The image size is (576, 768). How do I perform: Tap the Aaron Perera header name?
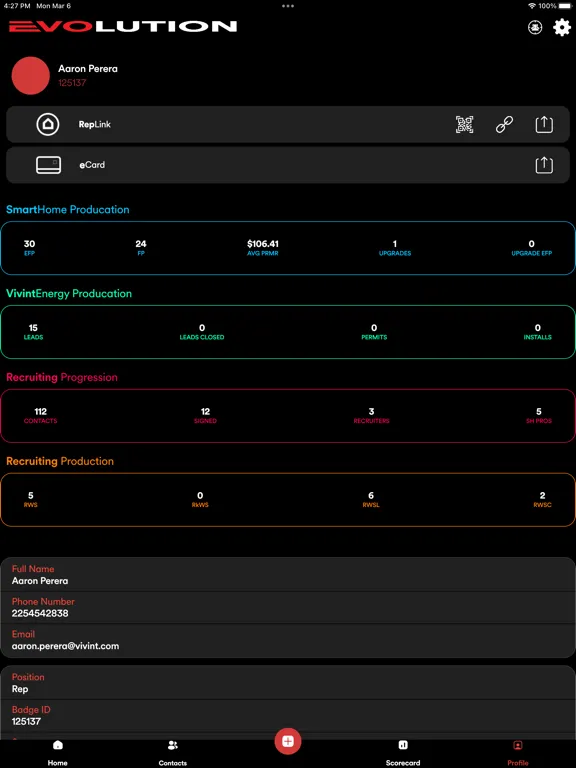click(88, 69)
